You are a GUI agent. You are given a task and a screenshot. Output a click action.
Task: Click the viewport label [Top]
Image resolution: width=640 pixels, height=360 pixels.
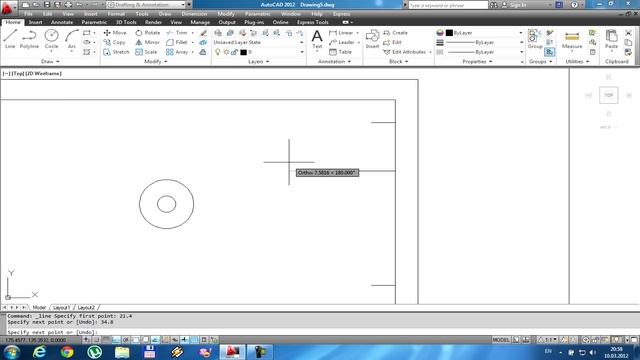pyautogui.click(x=19, y=73)
